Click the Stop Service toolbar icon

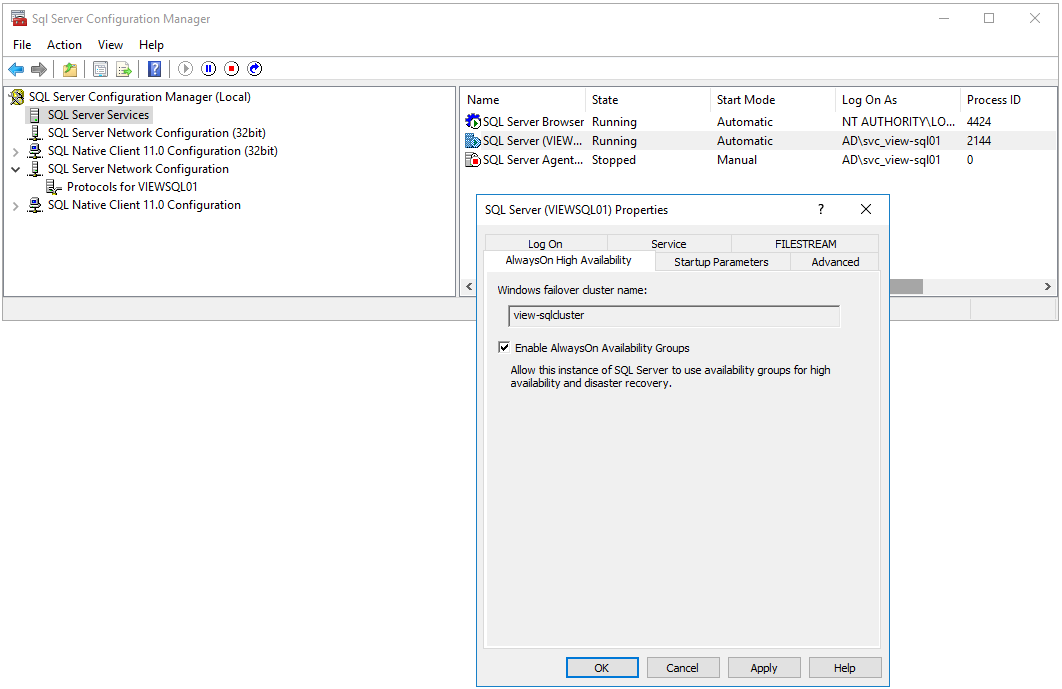[x=231, y=69]
